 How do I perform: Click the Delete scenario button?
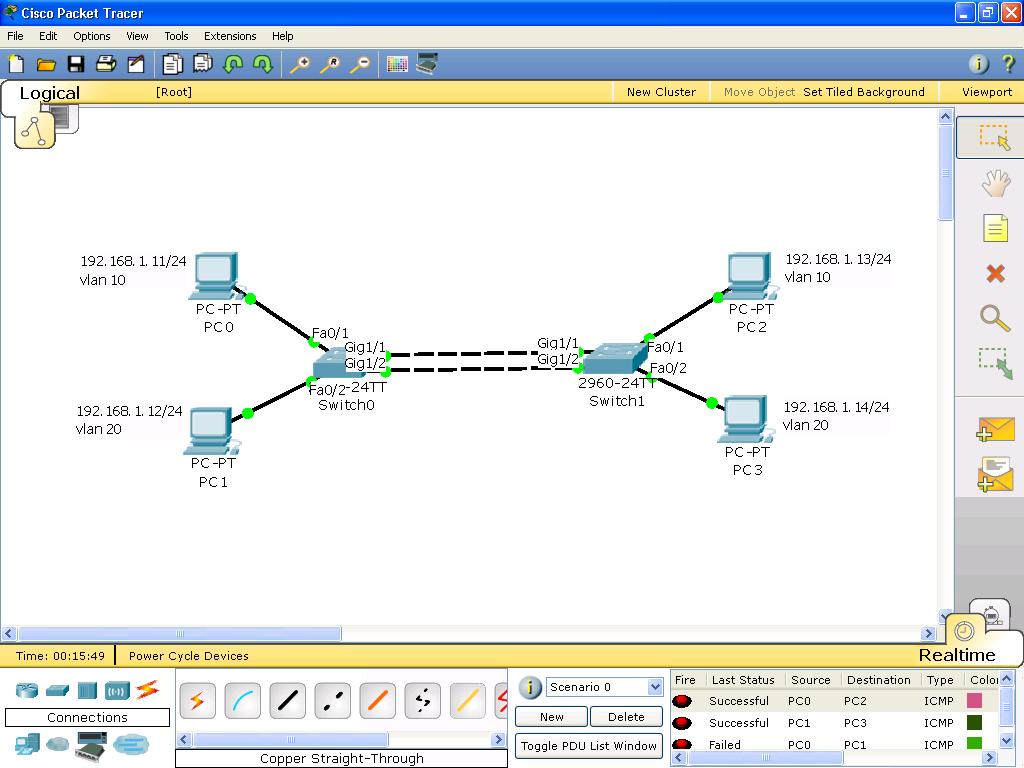(x=626, y=716)
